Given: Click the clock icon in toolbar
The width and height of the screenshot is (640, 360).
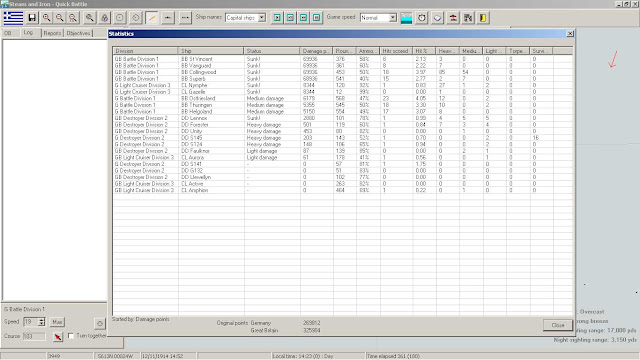Looking at the screenshot, I should 422,18.
